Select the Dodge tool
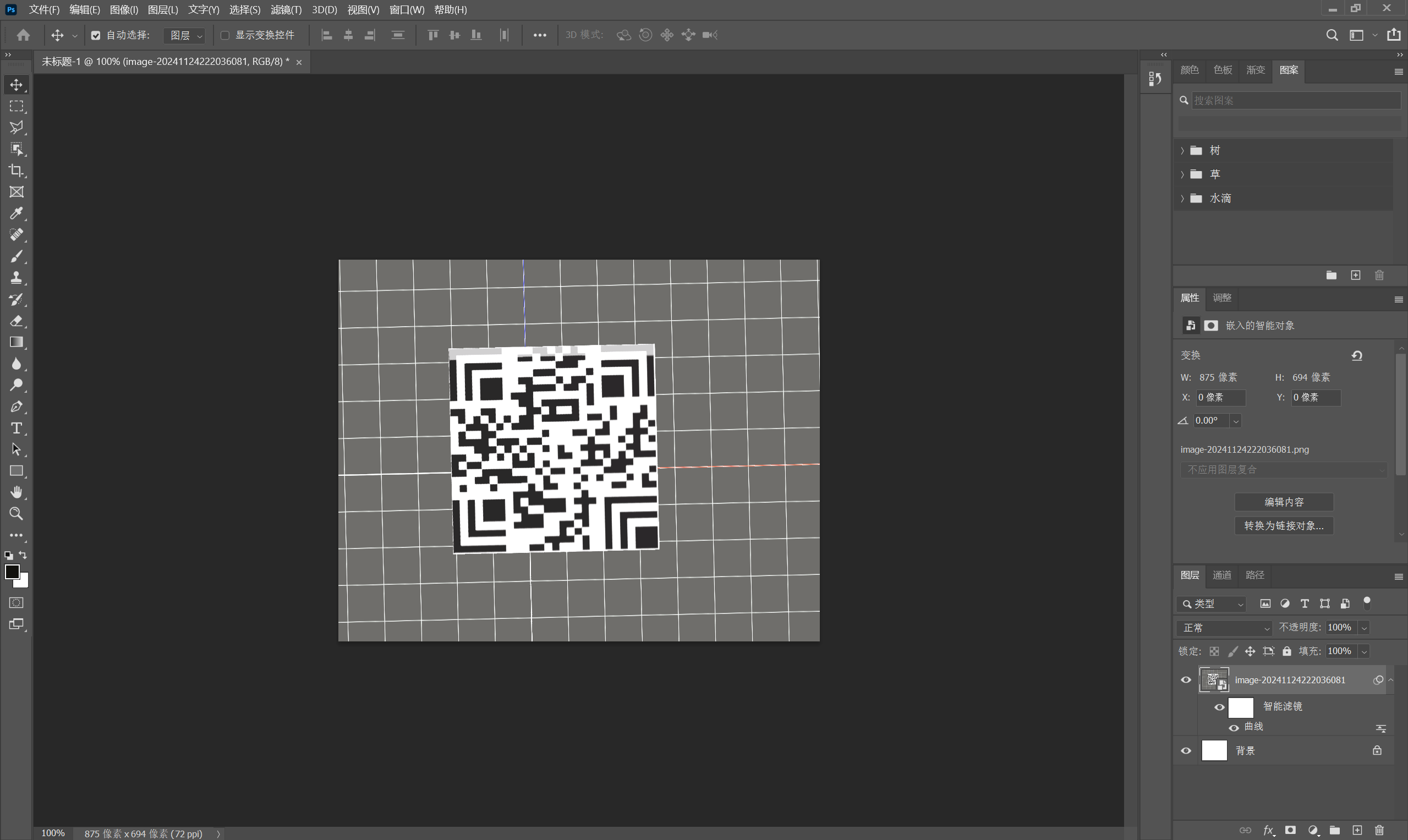The image size is (1408, 840). [17, 386]
